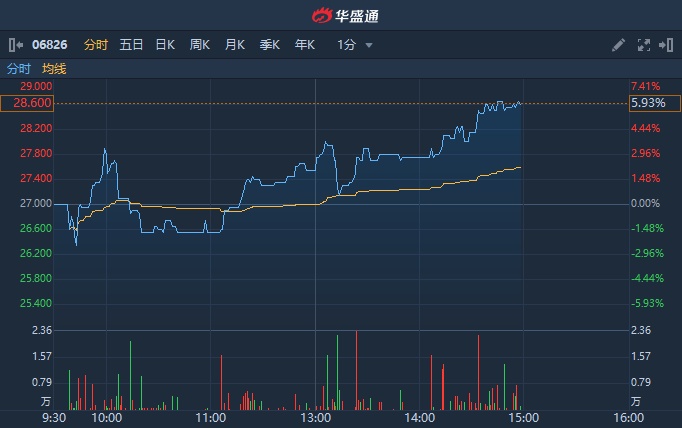682x428 pixels.
Task: Select the pencil drawing tool icon
Action: [x=618, y=45]
